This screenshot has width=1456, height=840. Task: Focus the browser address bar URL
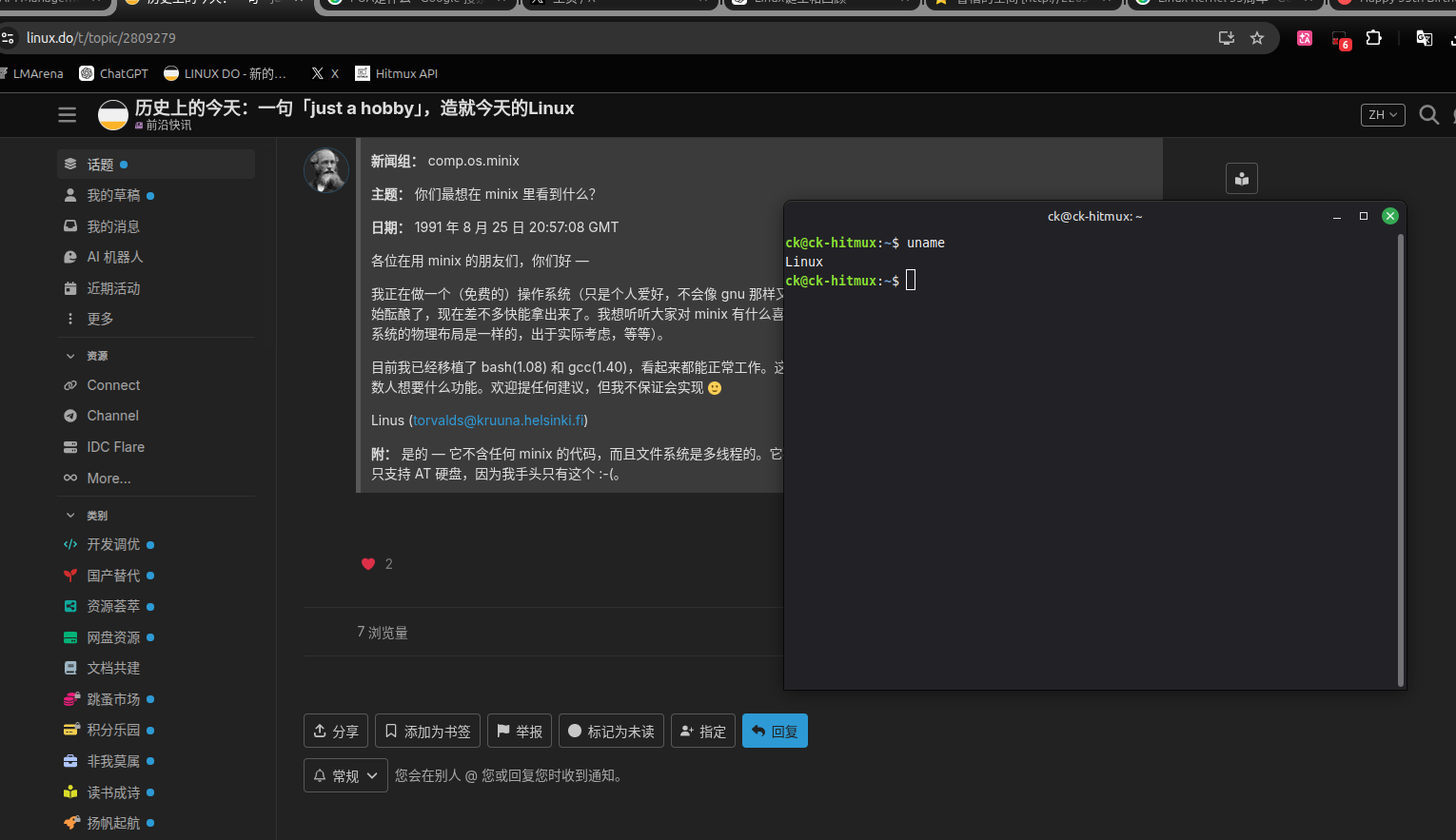tap(101, 38)
